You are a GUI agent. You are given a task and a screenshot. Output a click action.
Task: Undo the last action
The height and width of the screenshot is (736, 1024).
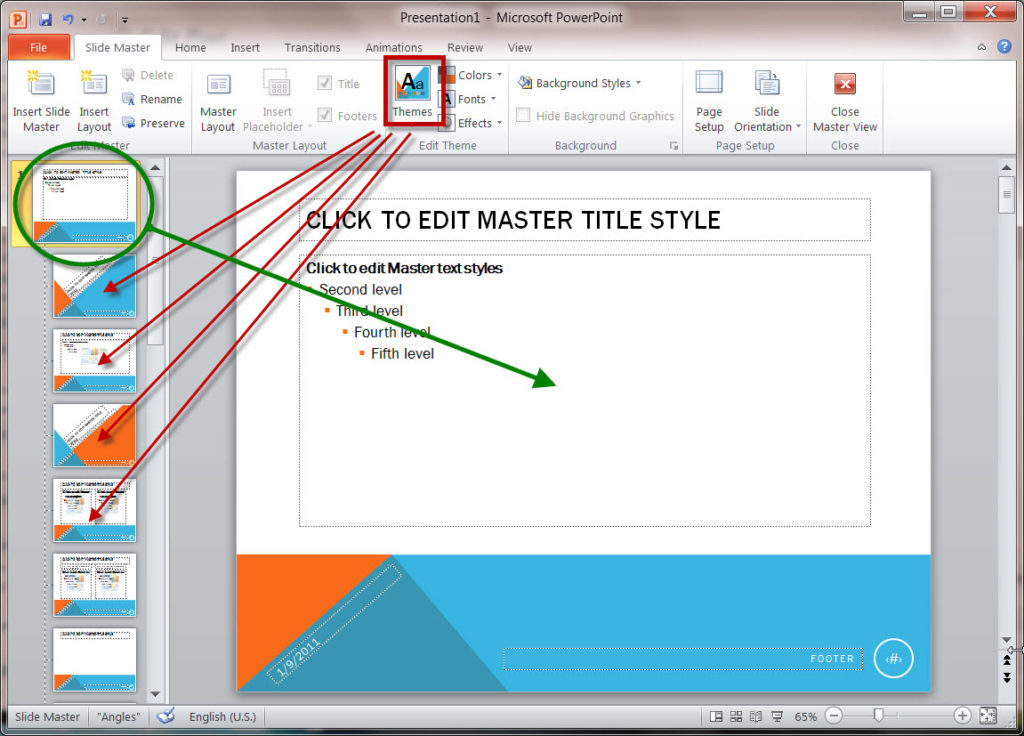[x=68, y=19]
